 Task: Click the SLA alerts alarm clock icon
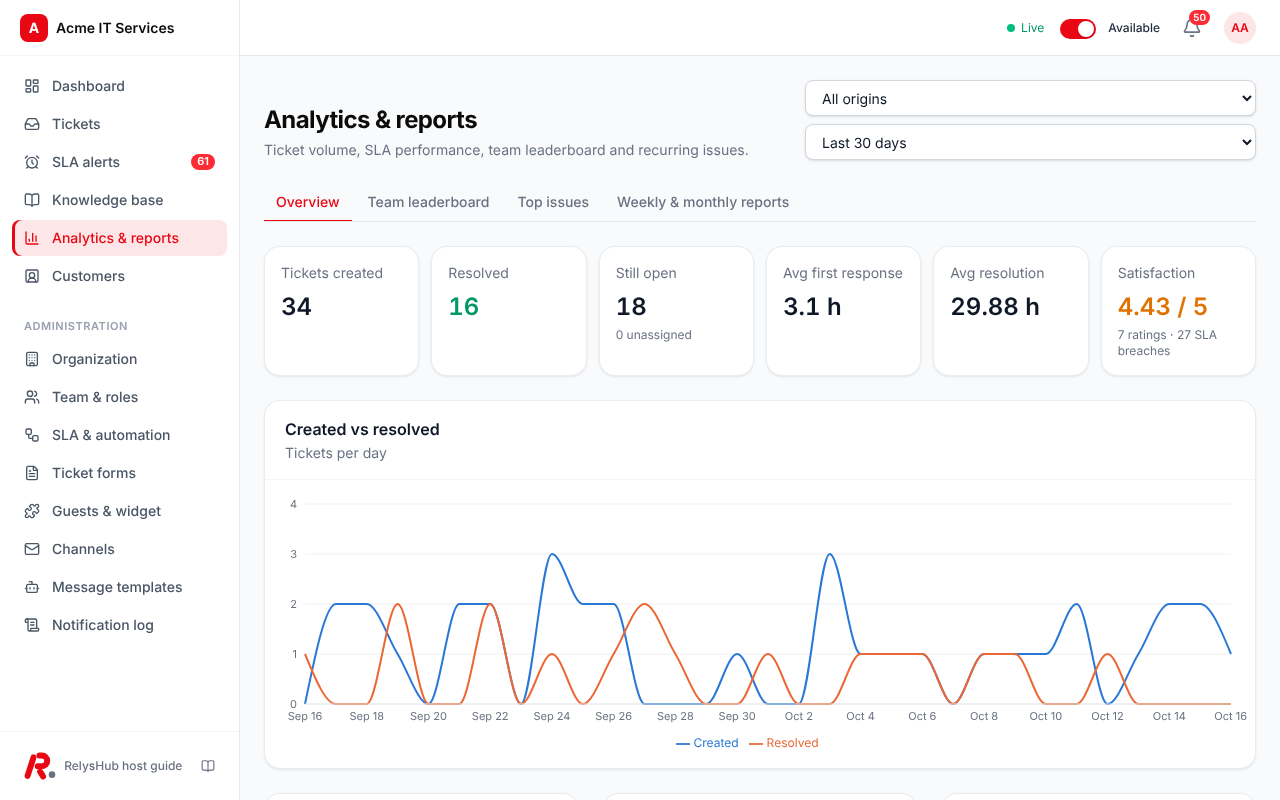tap(32, 162)
